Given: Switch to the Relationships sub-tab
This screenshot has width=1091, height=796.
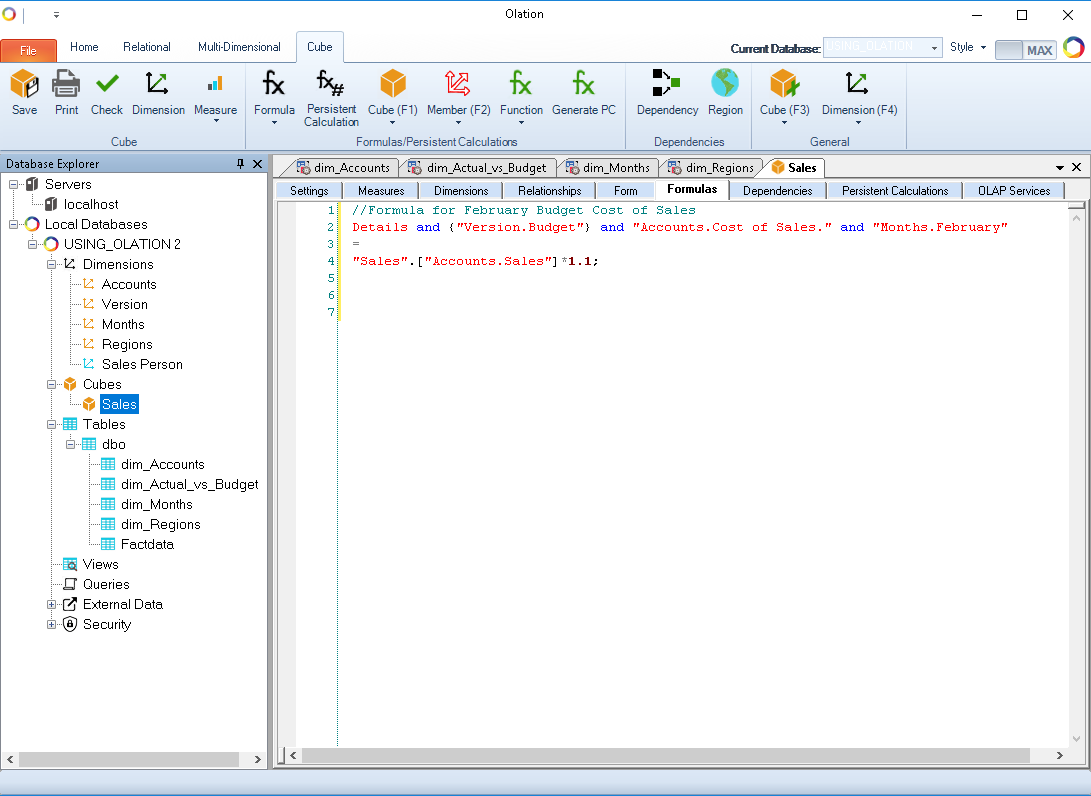Looking at the screenshot, I should click(x=550, y=191).
